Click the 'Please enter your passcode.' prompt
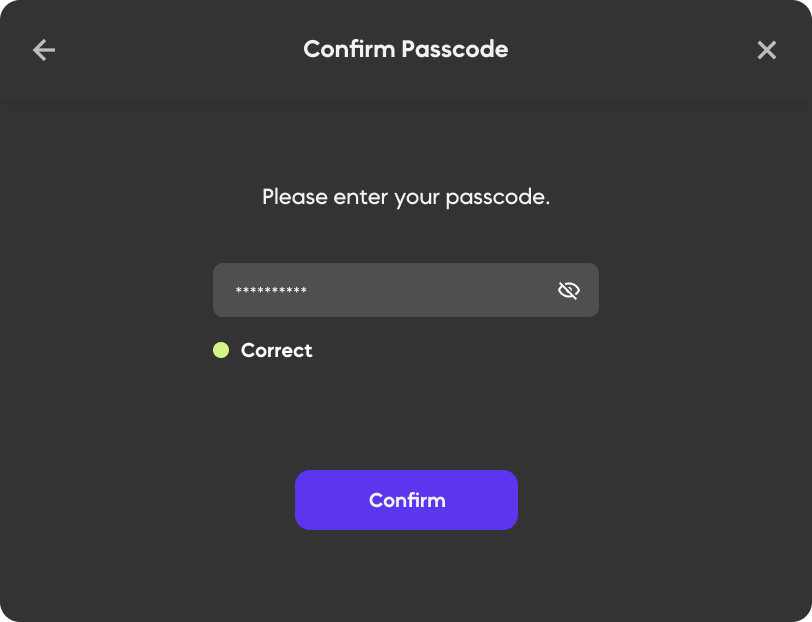Image resolution: width=812 pixels, height=622 pixels. pyautogui.click(x=406, y=197)
